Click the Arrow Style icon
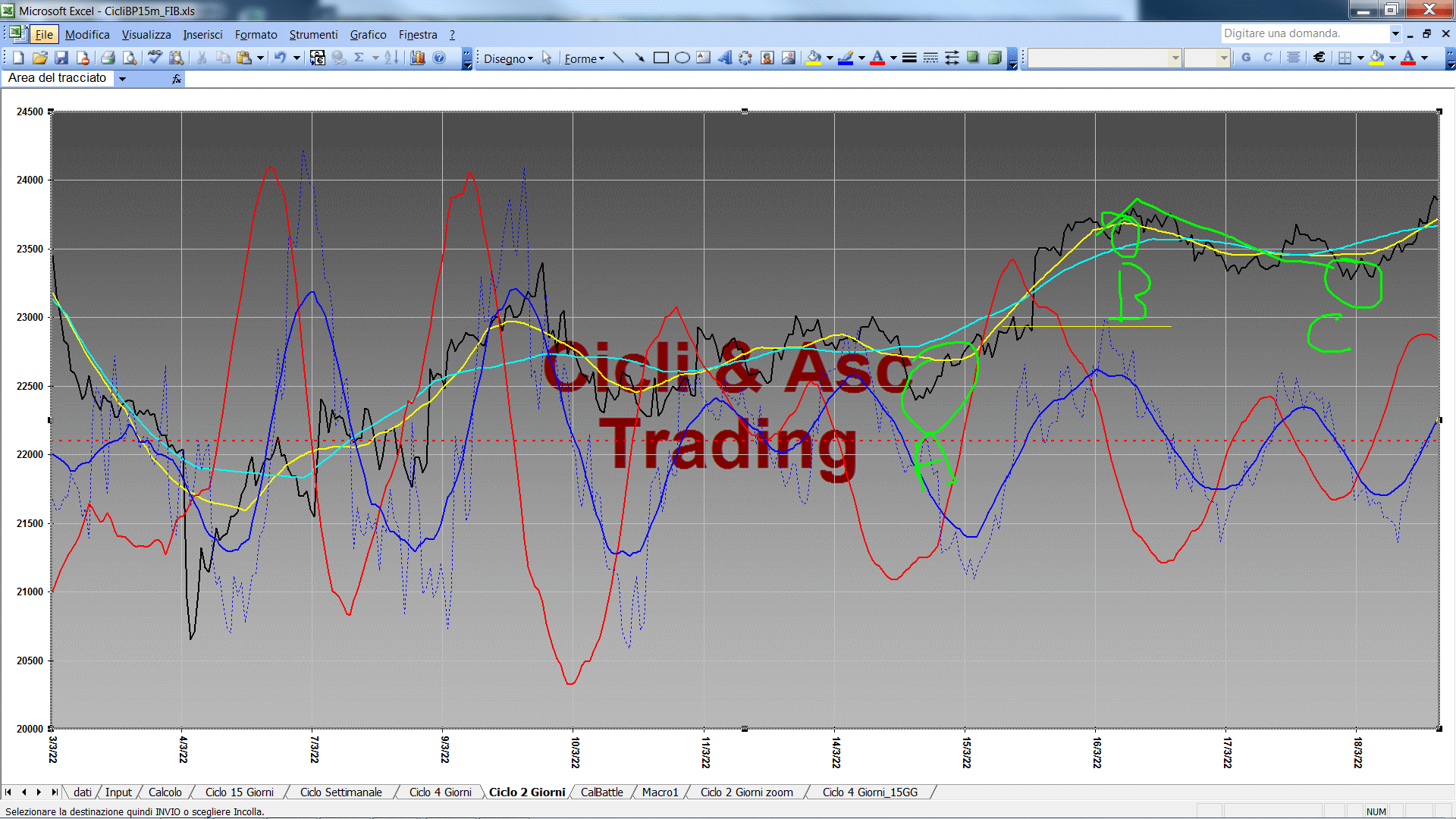 pos(952,58)
